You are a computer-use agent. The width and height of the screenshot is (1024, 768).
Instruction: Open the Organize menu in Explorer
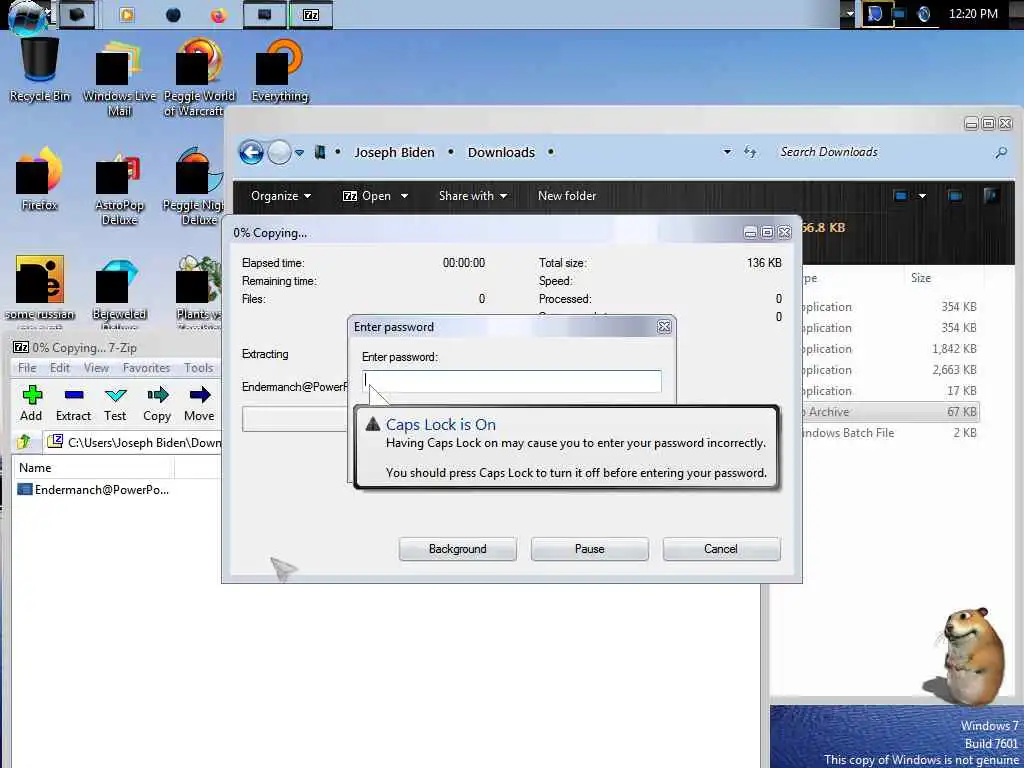click(280, 196)
